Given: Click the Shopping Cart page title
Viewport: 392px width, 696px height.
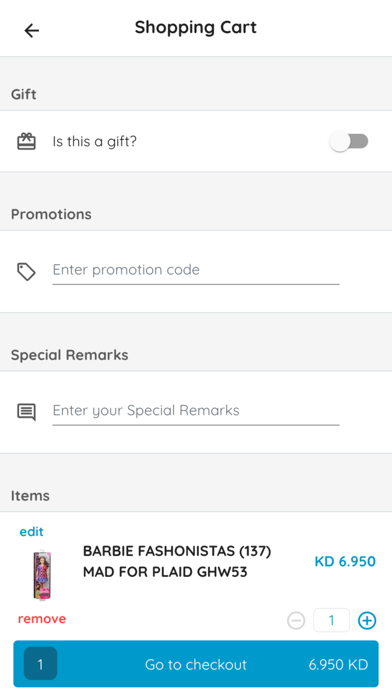Looking at the screenshot, I should [196, 27].
